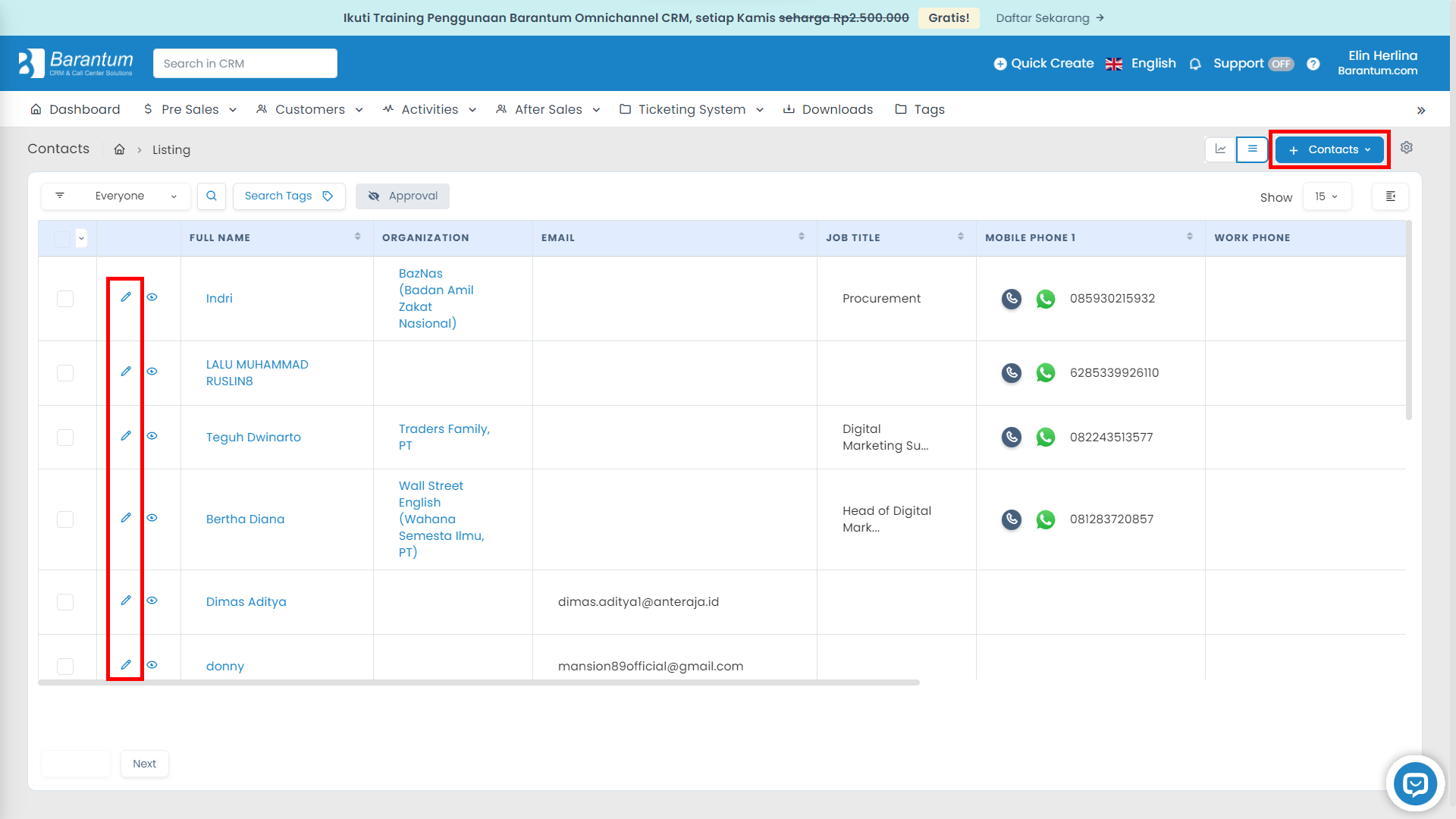The image size is (1456, 819).
Task: Call 6285339926110 with the phone icon
Action: coord(1012,373)
